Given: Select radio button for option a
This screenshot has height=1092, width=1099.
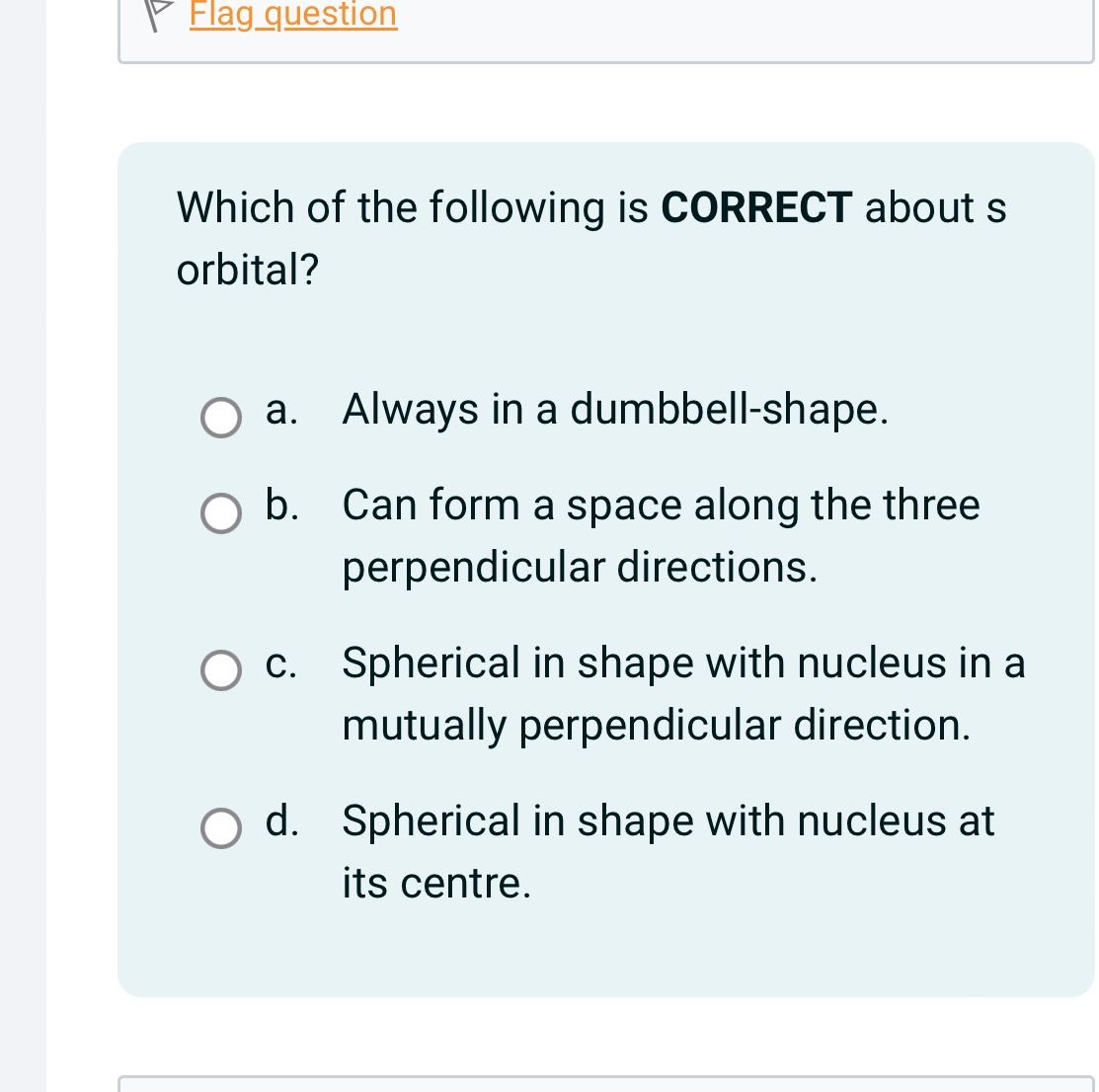Looking at the screenshot, I should coord(220,419).
